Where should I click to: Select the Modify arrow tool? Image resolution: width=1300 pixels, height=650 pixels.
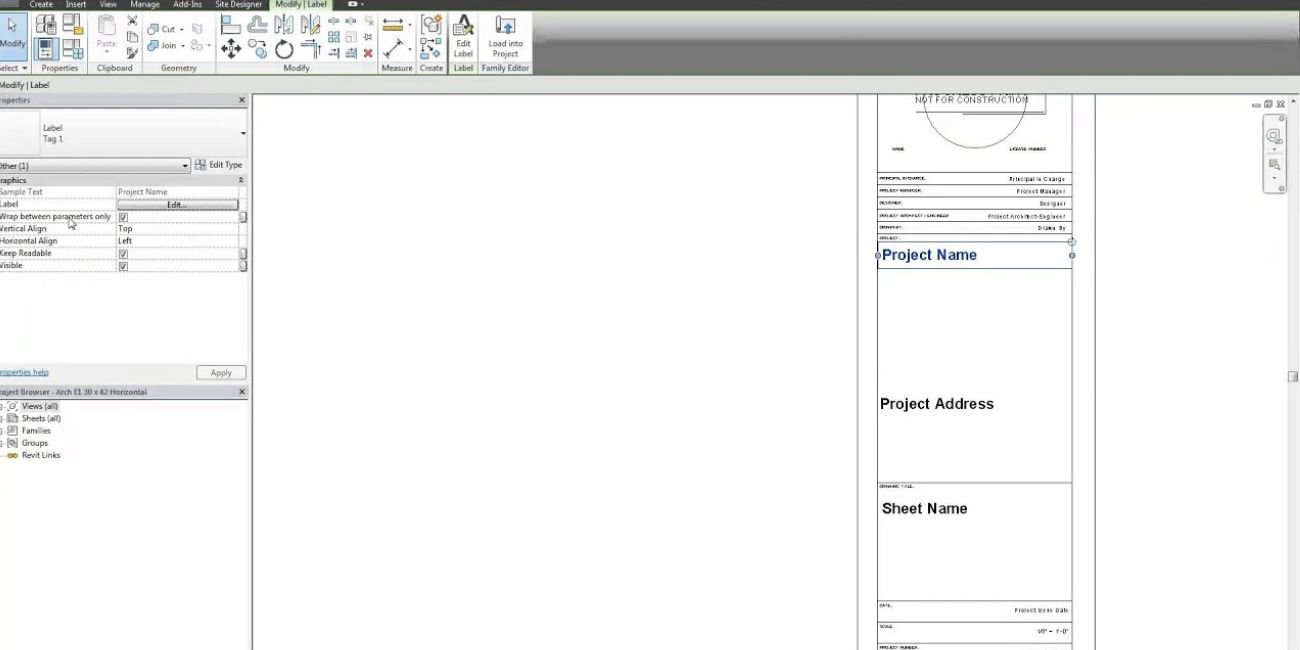point(12,30)
